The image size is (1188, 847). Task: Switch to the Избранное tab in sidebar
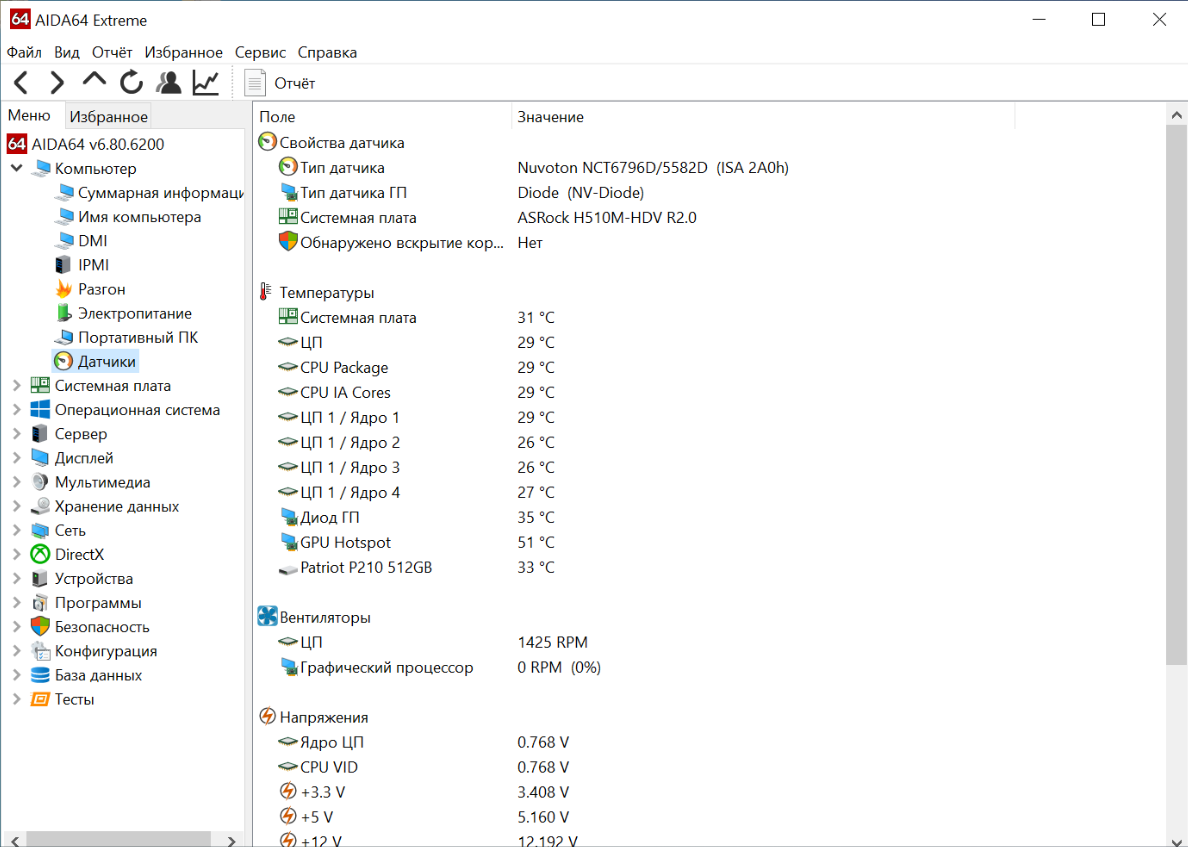(x=108, y=117)
